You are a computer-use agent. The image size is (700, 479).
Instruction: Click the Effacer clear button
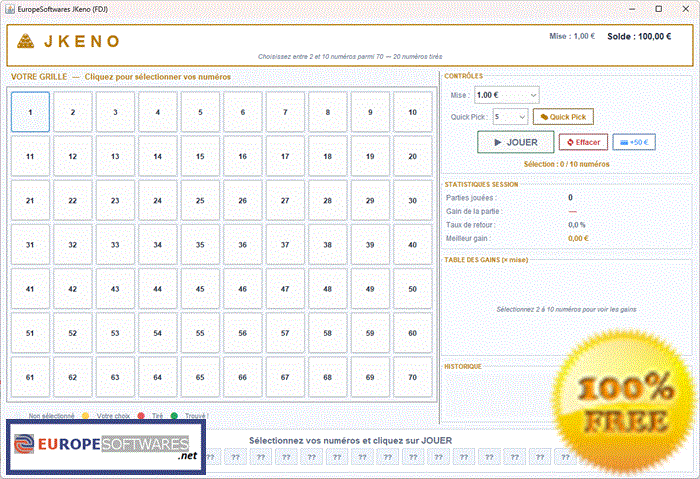coord(583,142)
